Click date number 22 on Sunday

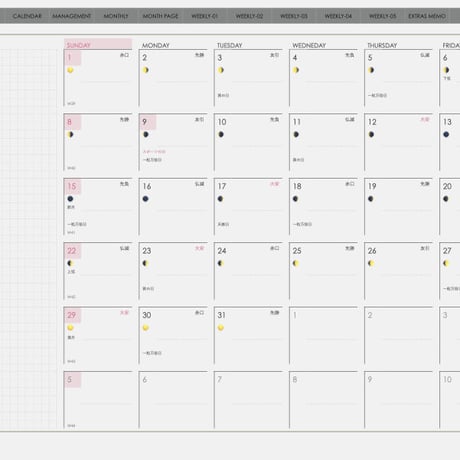(x=72, y=251)
